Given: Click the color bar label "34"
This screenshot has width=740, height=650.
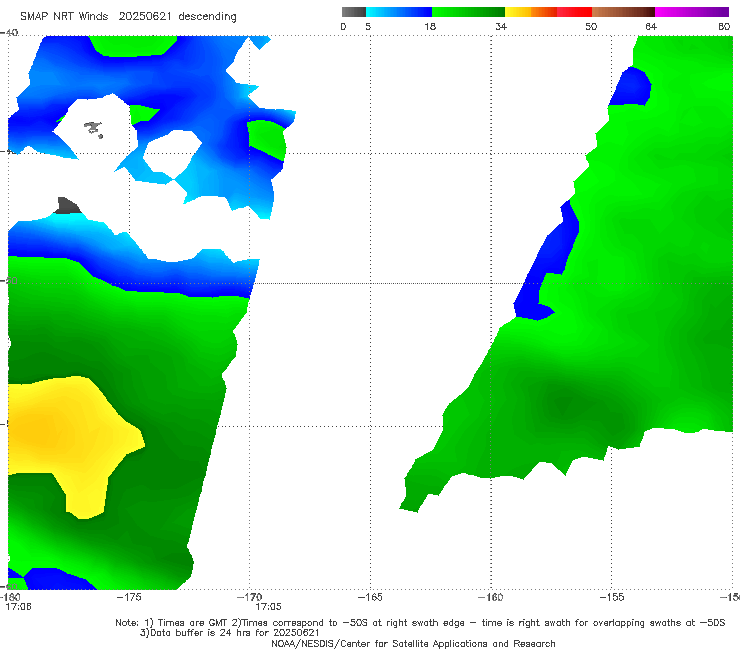Looking at the screenshot, I should (501, 26).
